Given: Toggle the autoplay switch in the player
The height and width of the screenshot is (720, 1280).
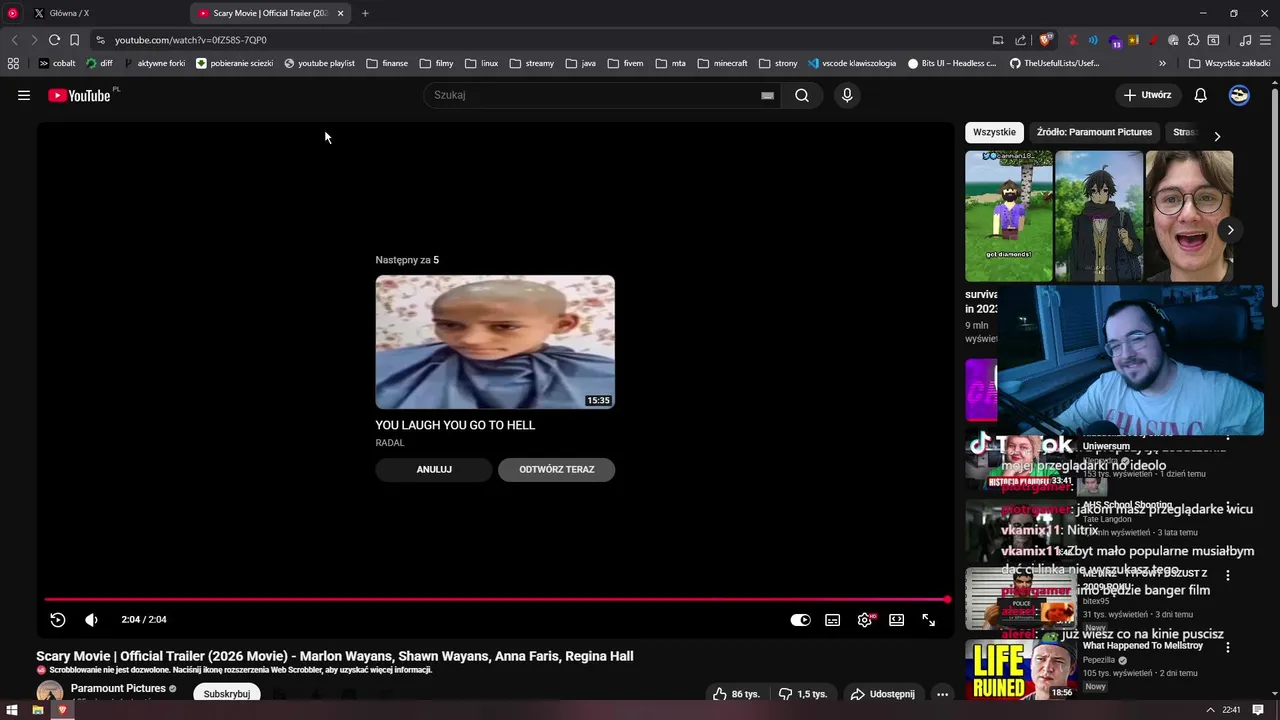Looking at the screenshot, I should tap(800, 620).
